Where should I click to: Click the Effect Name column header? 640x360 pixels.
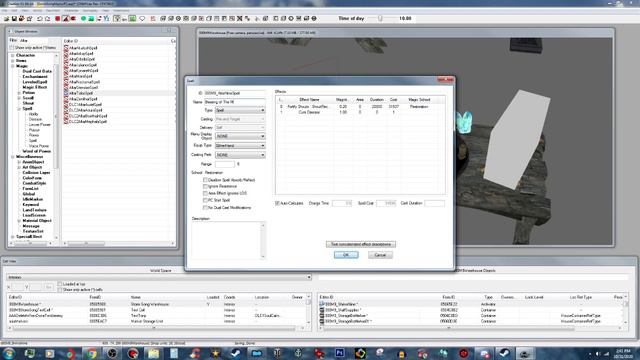pyautogui.click(x=309, y=100)
